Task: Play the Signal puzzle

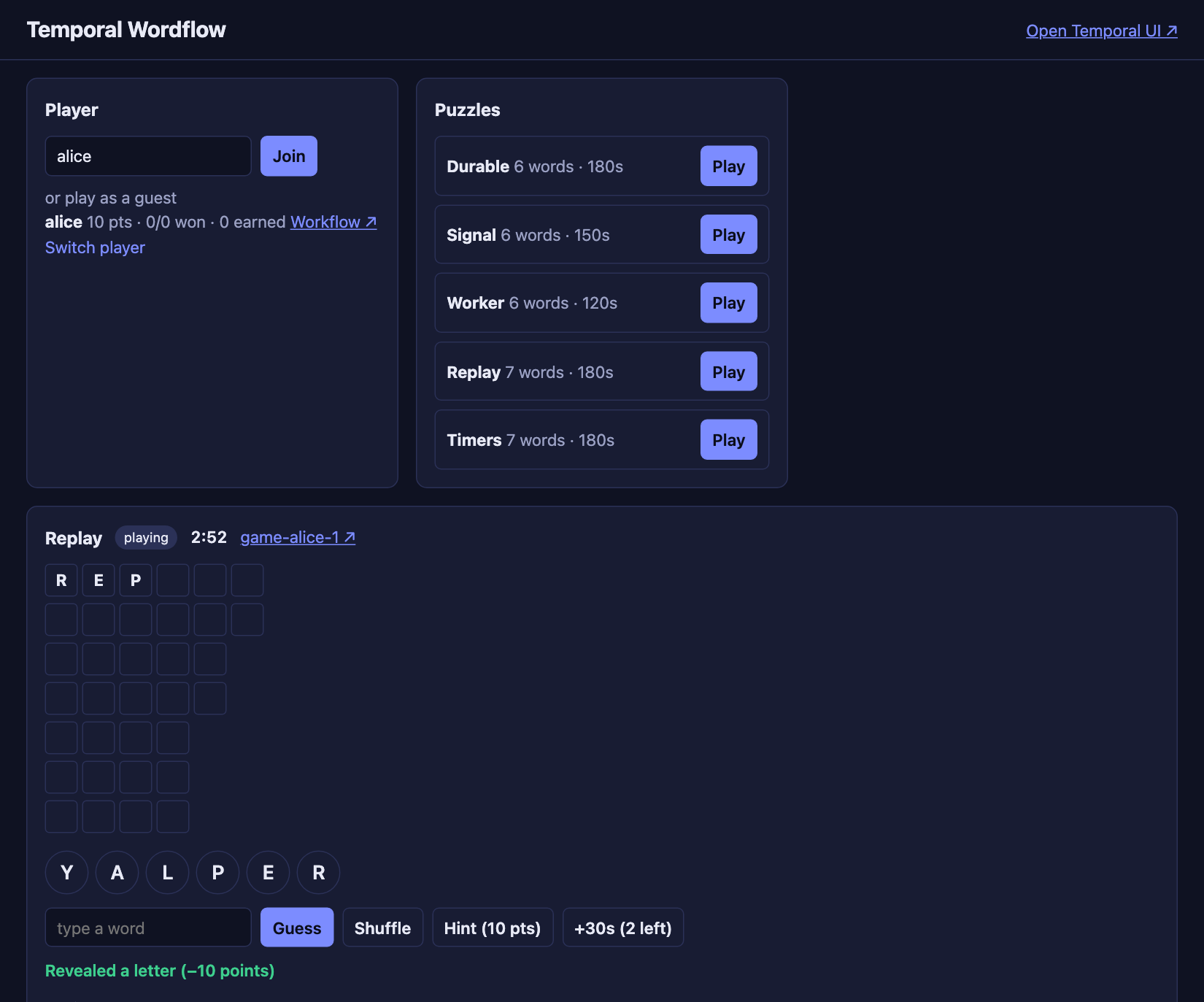Action: pyautogui.click(x=728, y=234)
